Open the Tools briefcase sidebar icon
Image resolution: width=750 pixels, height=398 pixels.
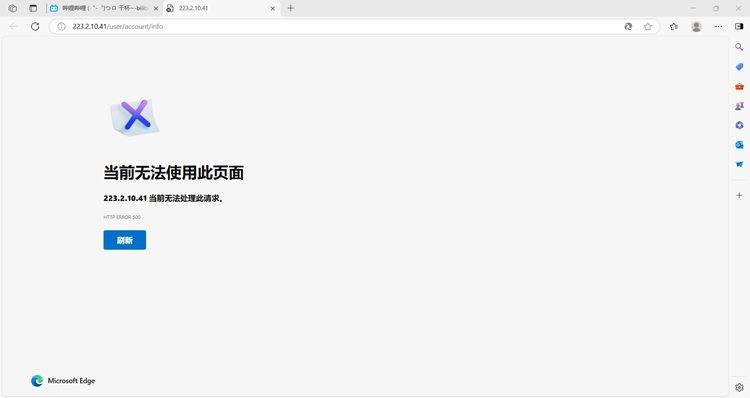click(739, 86)
